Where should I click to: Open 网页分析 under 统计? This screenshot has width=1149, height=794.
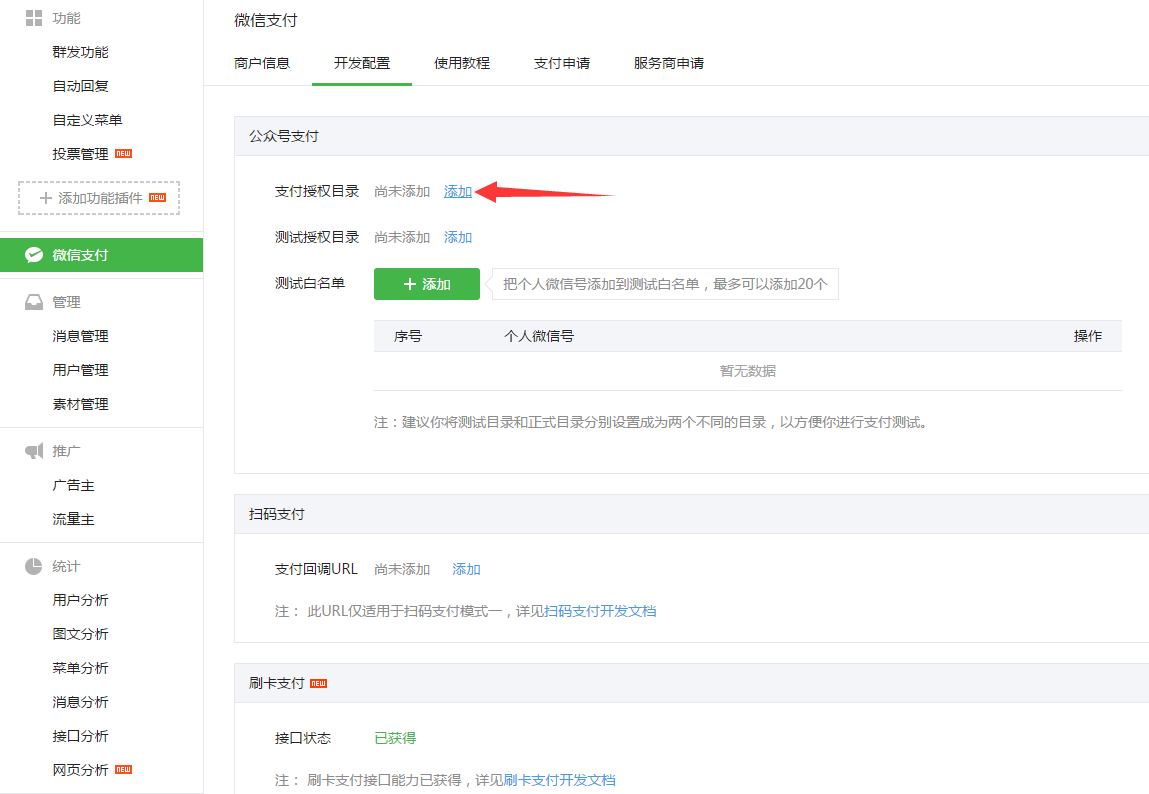81,770
